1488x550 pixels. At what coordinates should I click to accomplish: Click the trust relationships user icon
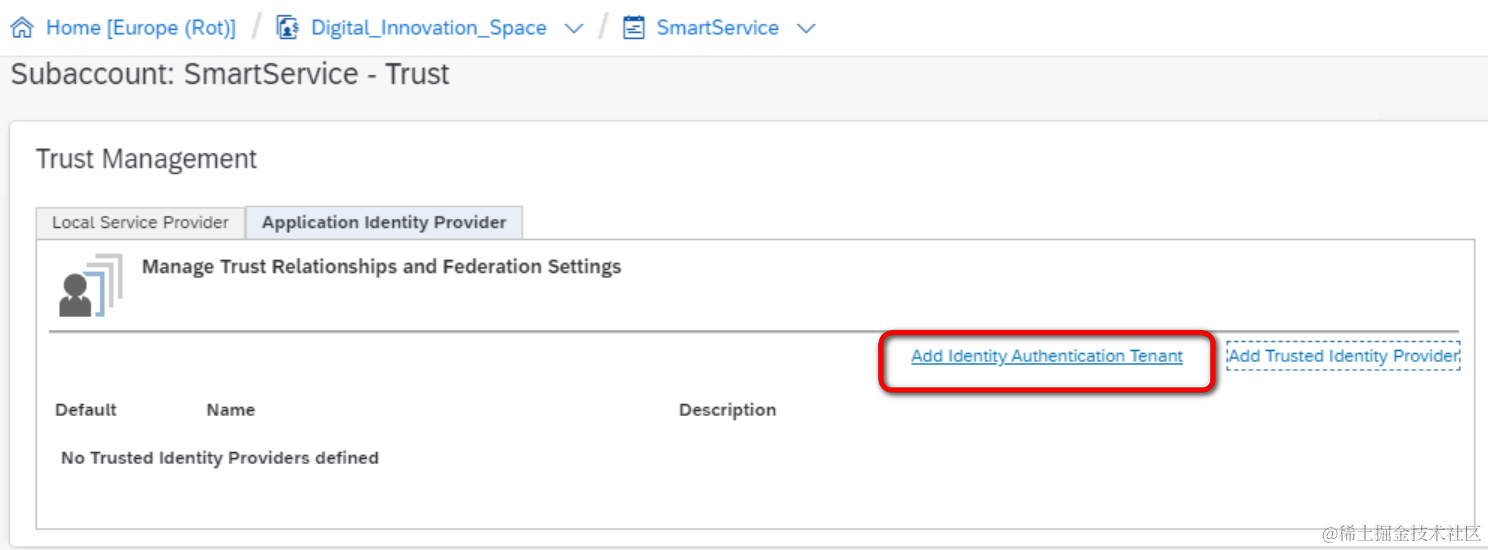pos(90,285)
